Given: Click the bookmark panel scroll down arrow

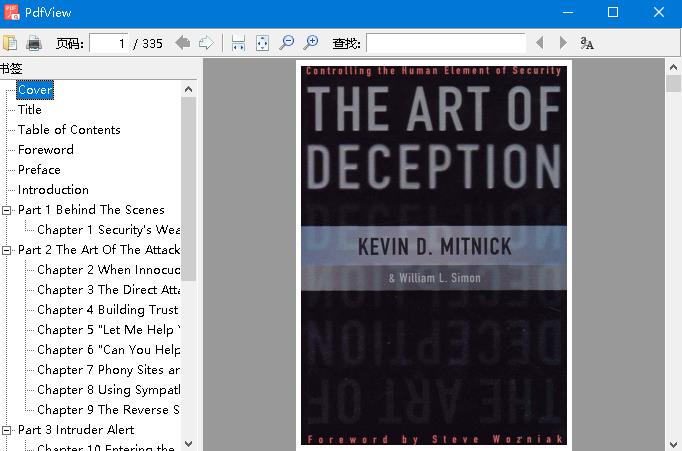Looking at the screenshot, I should (188, 443).
